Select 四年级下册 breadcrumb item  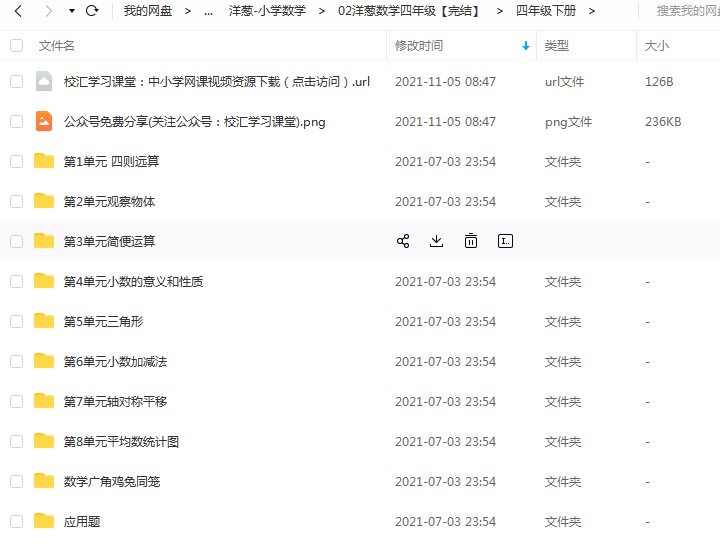click(546, 11)
